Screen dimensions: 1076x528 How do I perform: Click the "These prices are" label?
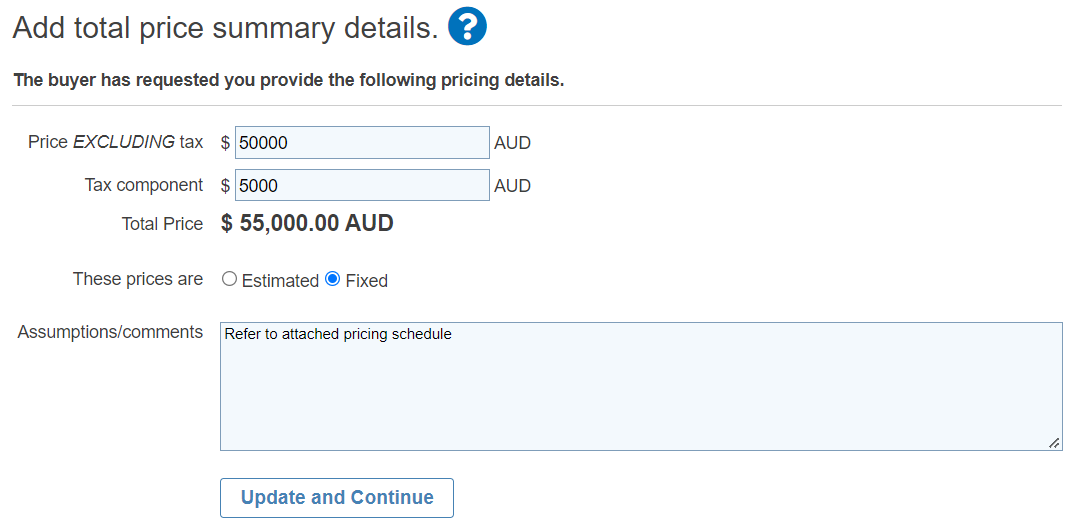[x=138, y=279]
